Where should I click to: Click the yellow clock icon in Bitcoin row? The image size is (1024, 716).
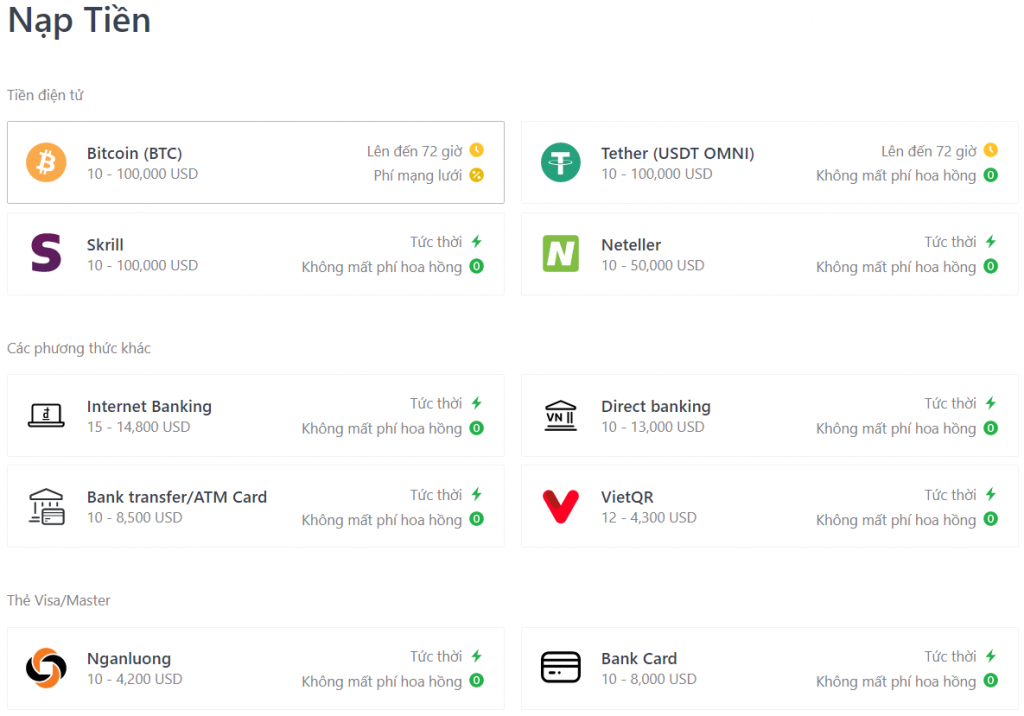tap(477, 150)
